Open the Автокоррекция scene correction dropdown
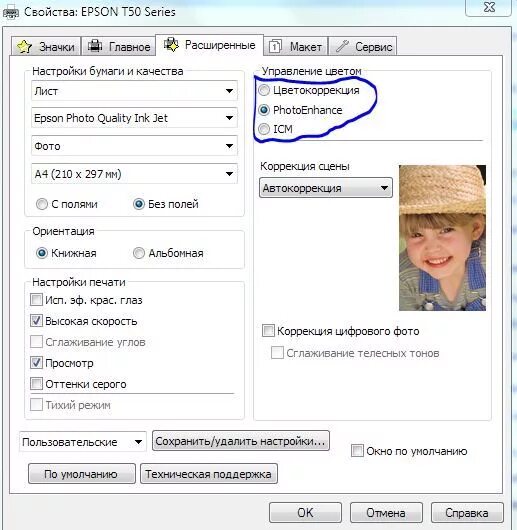This screenshot has height=530, width=517. (326, 188)
